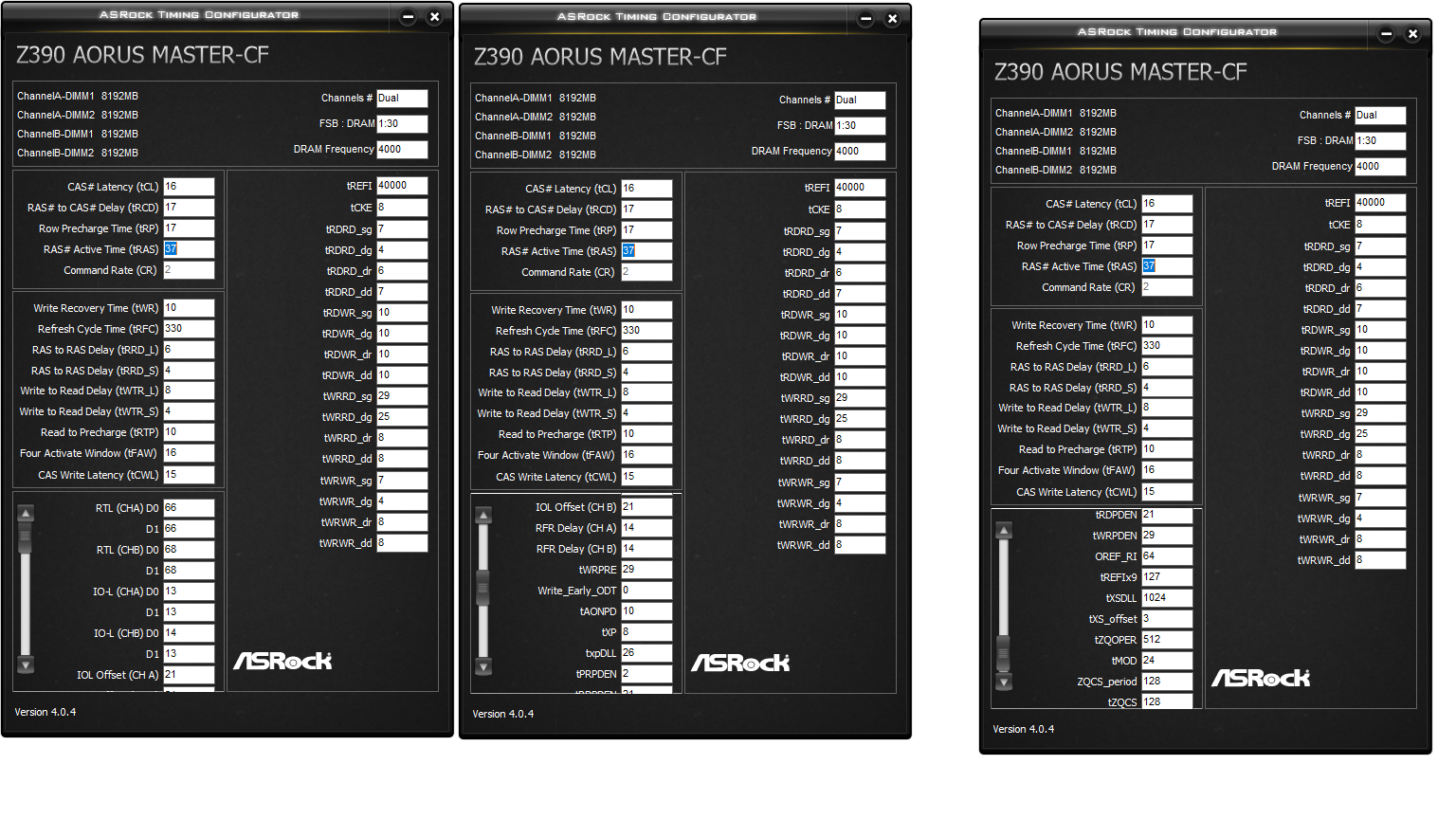This screenshot has width=1456, height=819.
Task: Click tRAS value 37 in middle window
Action: [646, 251]
